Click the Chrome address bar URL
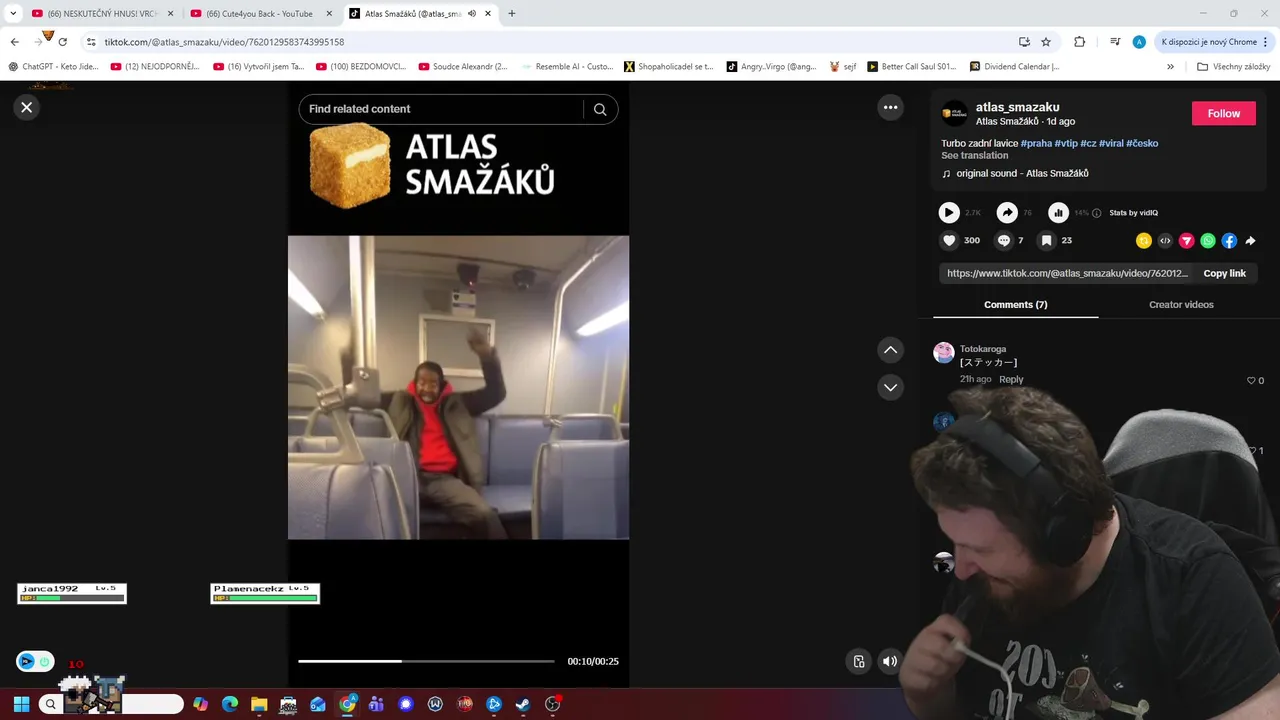The height and width of the screenshot is (720, 1280). point(224,42)
